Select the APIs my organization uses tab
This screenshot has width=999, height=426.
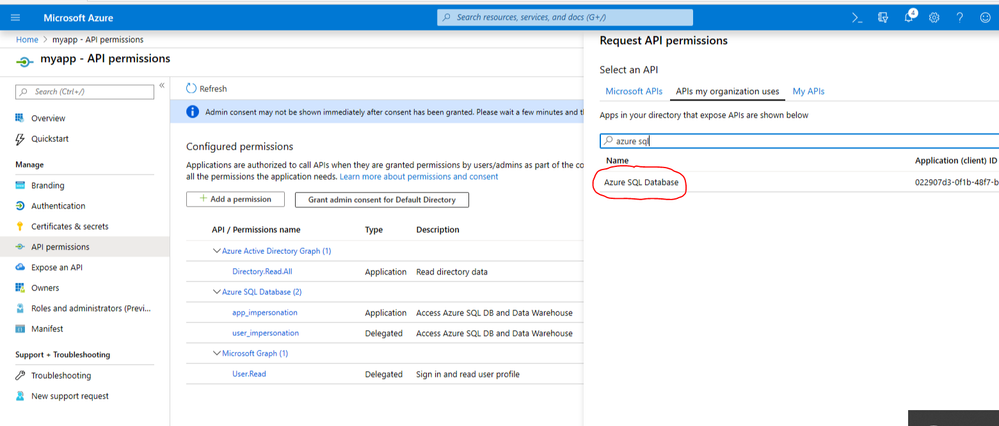(728, 91)
